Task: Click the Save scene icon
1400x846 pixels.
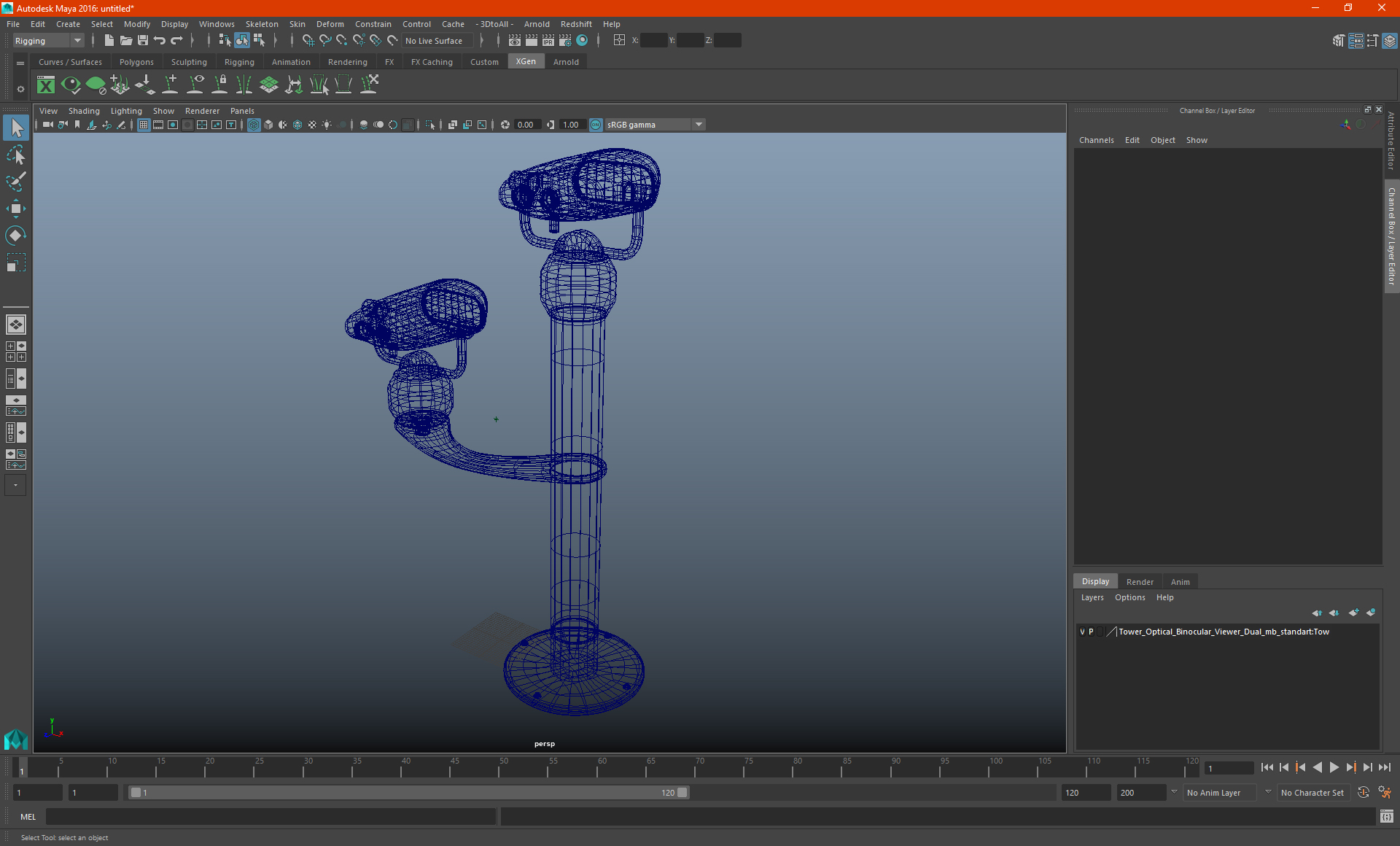Action: click(x=143, y=41)
